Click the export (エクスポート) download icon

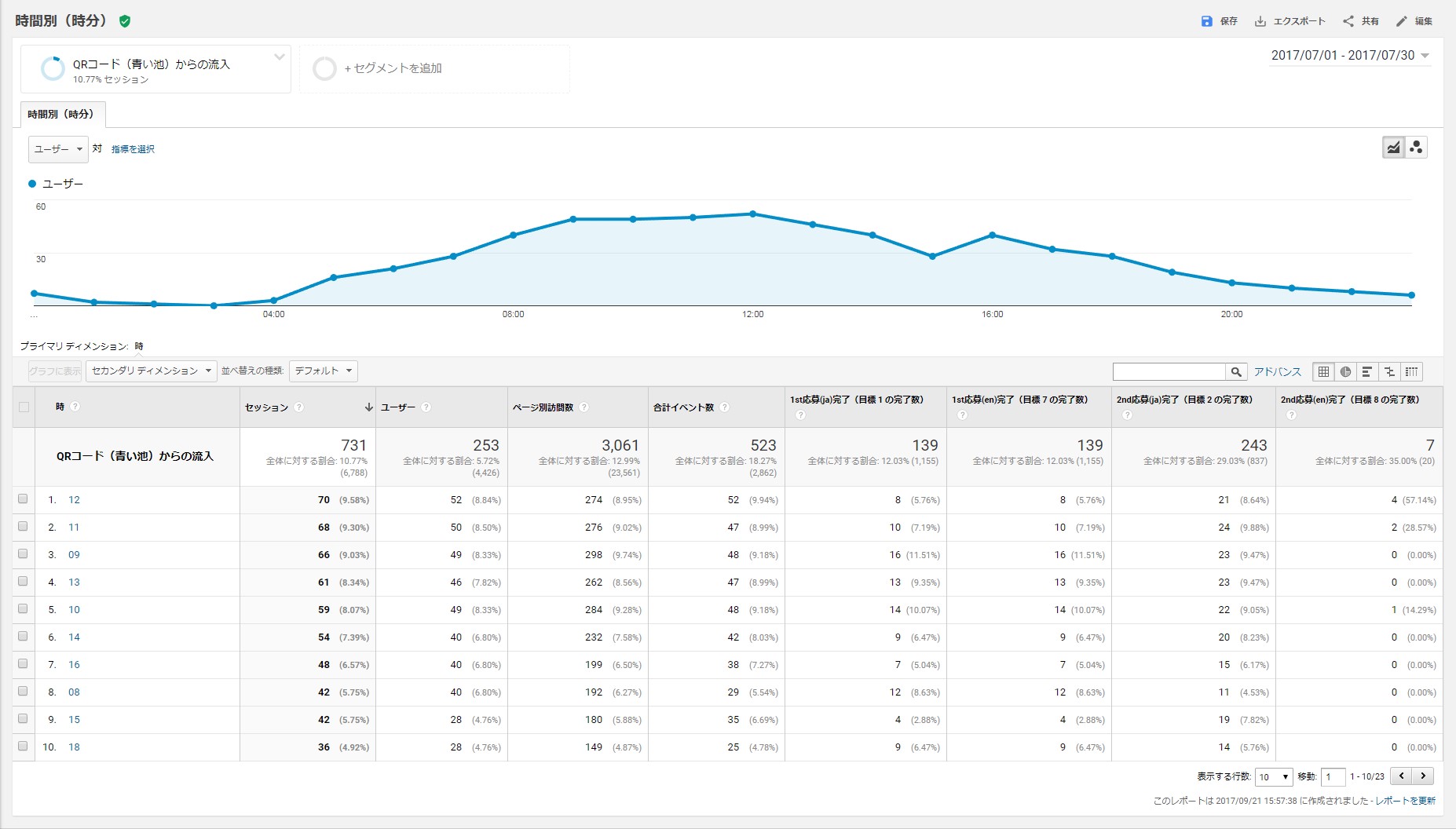[1260, 21]
